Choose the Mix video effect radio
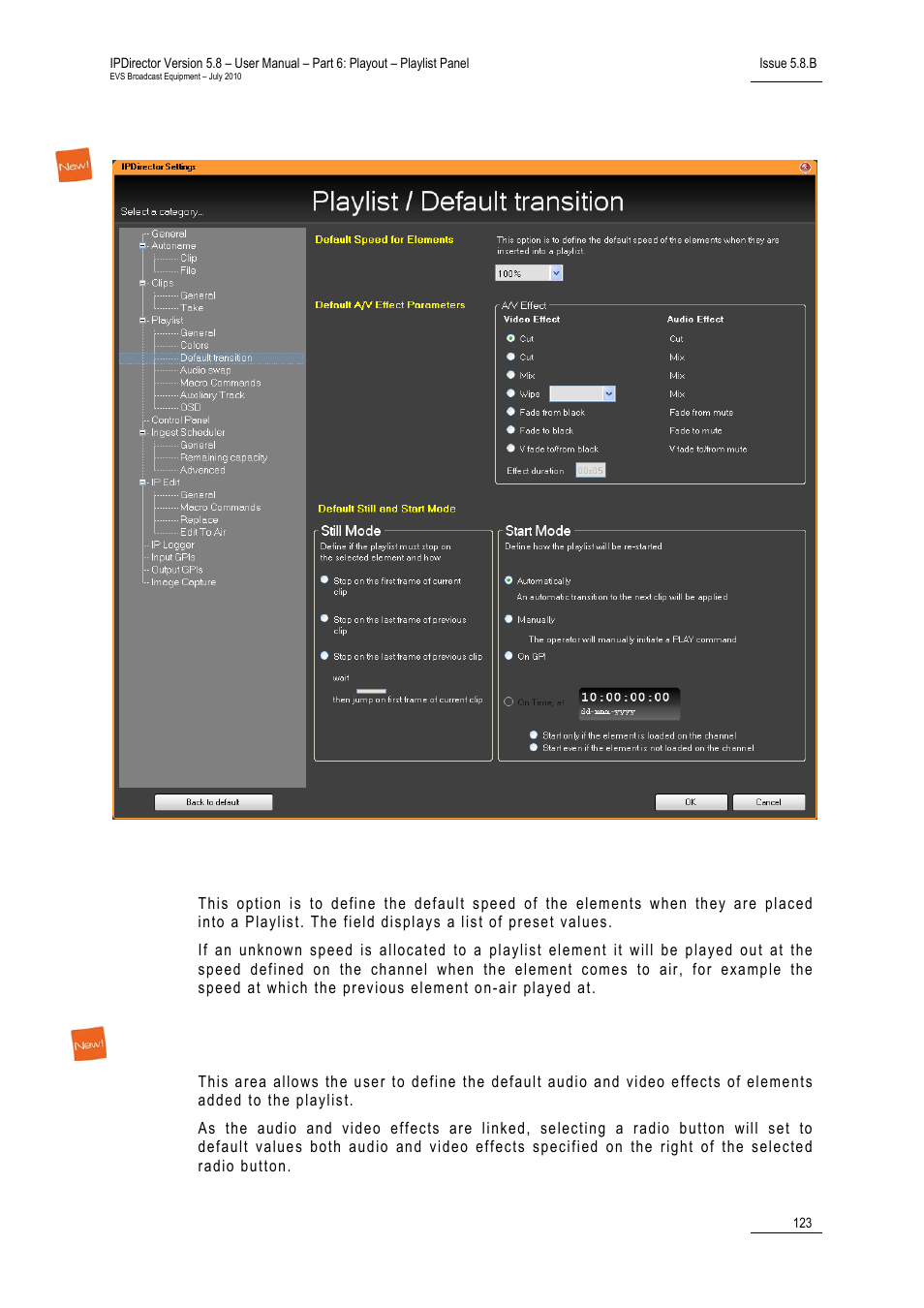Image resolution: width=924 pixels, height=1308 pixels. click(x=510, y=375)
